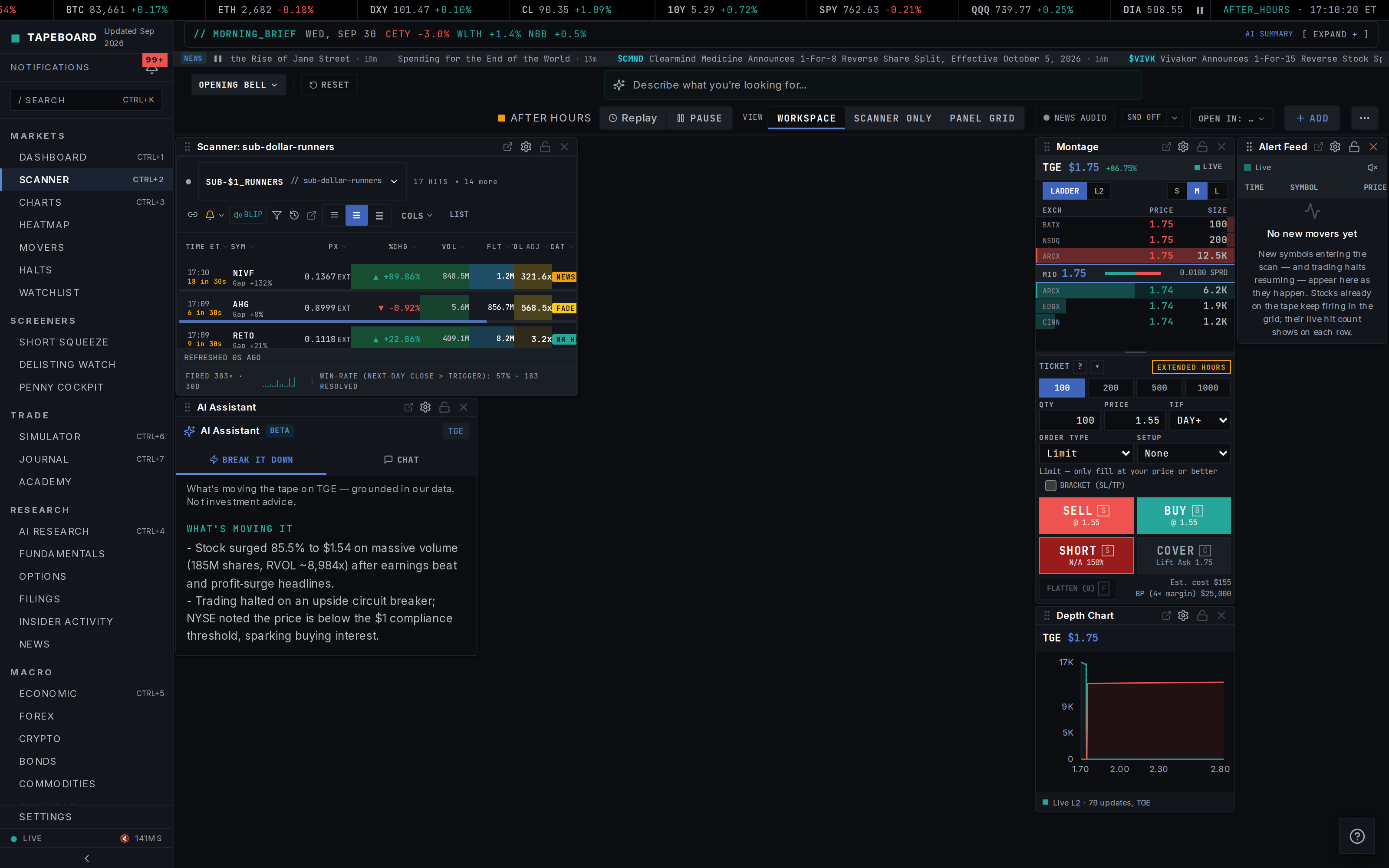Open the Chat tab in AI Assistant
This screenshot has height=868, width=1389.
(401, 460)
